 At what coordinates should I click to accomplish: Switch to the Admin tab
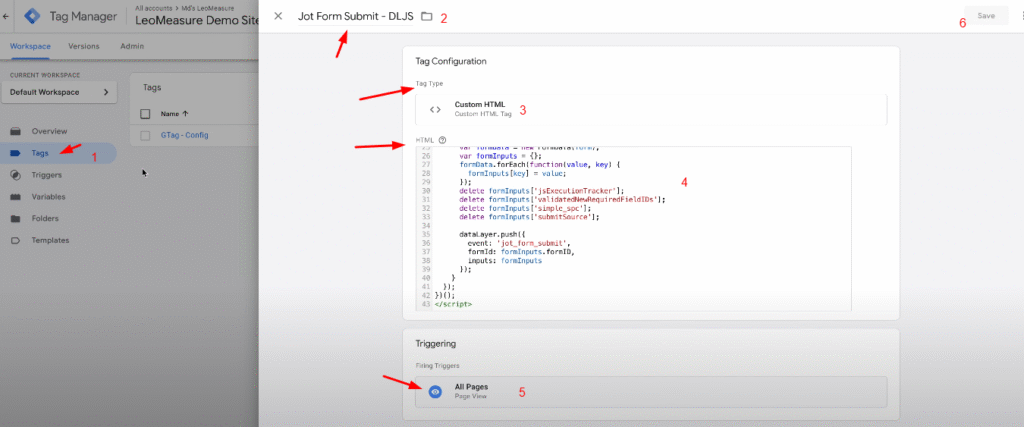pyautogui.click(x=132, y=46)
